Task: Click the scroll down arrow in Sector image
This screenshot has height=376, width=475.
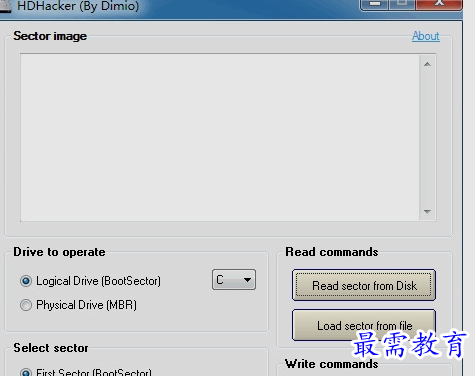Action: point(427,212)
